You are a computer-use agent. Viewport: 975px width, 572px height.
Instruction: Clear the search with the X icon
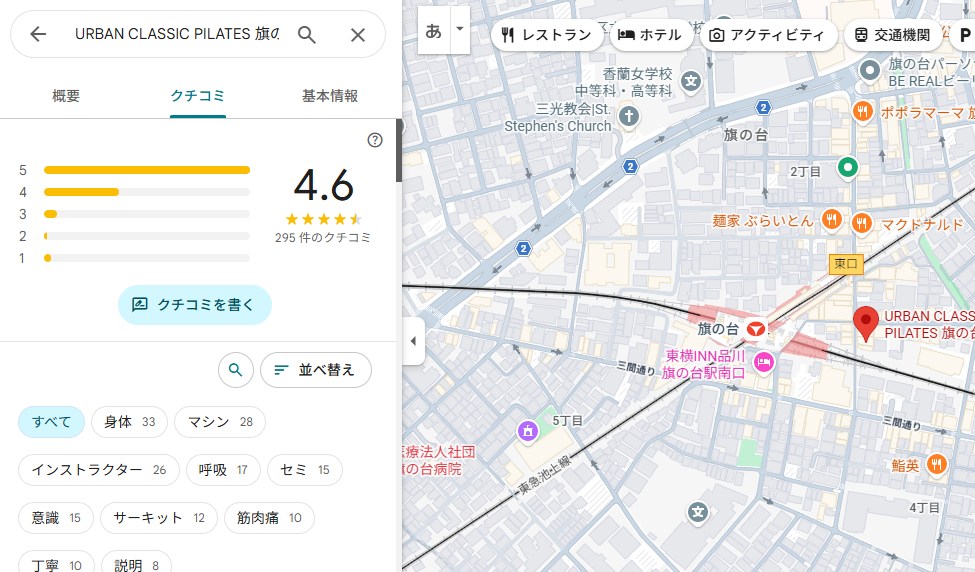(x=358, y=35)
